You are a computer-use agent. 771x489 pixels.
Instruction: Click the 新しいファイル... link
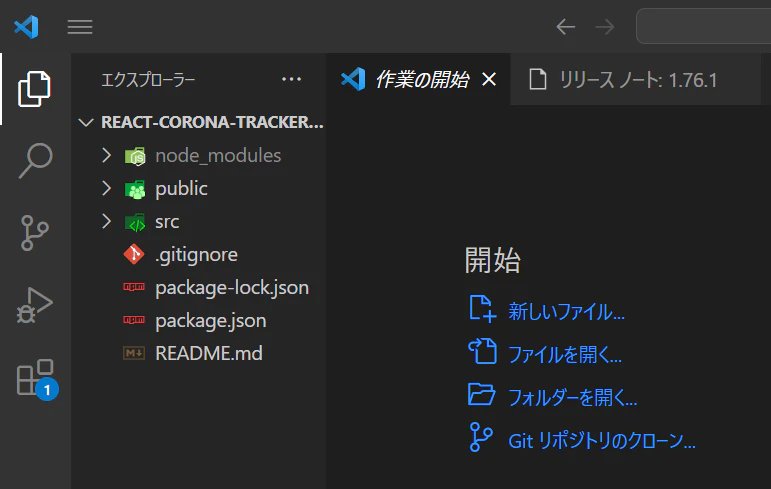[x=566, y=312]
